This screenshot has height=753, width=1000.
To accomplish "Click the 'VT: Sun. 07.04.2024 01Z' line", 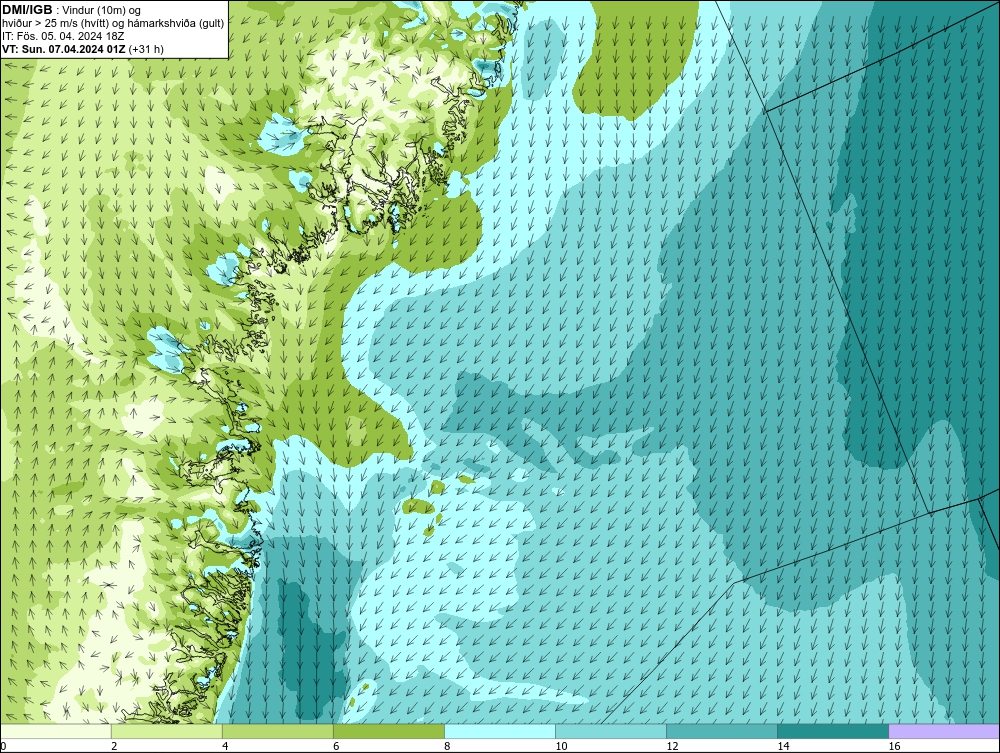I will pos(64,49).
